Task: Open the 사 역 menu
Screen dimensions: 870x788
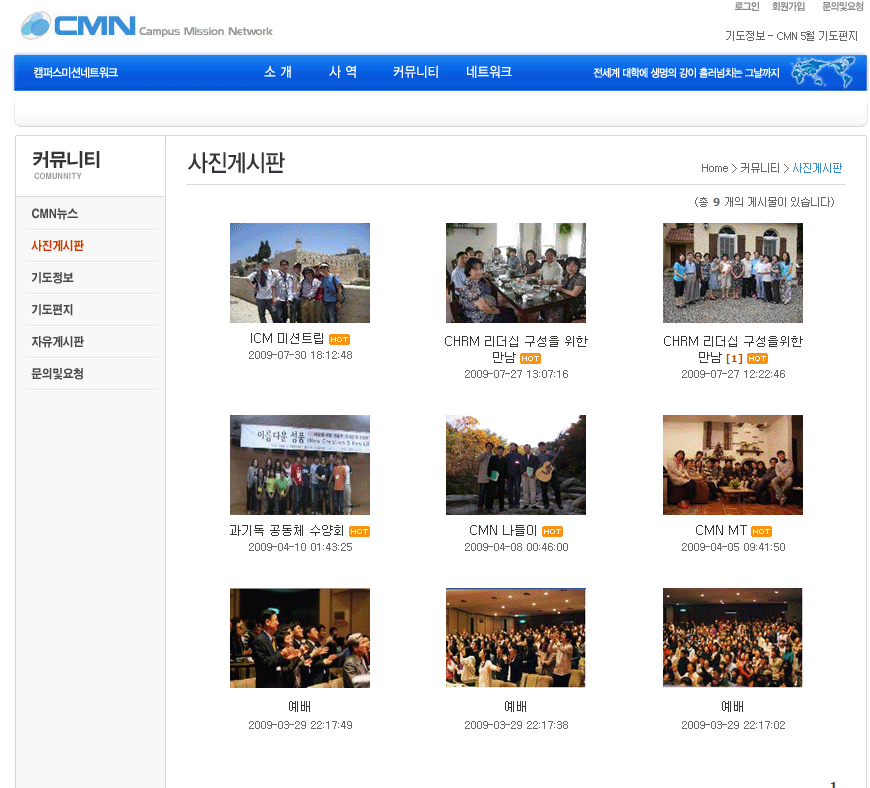Action: (x=343, y=72)
